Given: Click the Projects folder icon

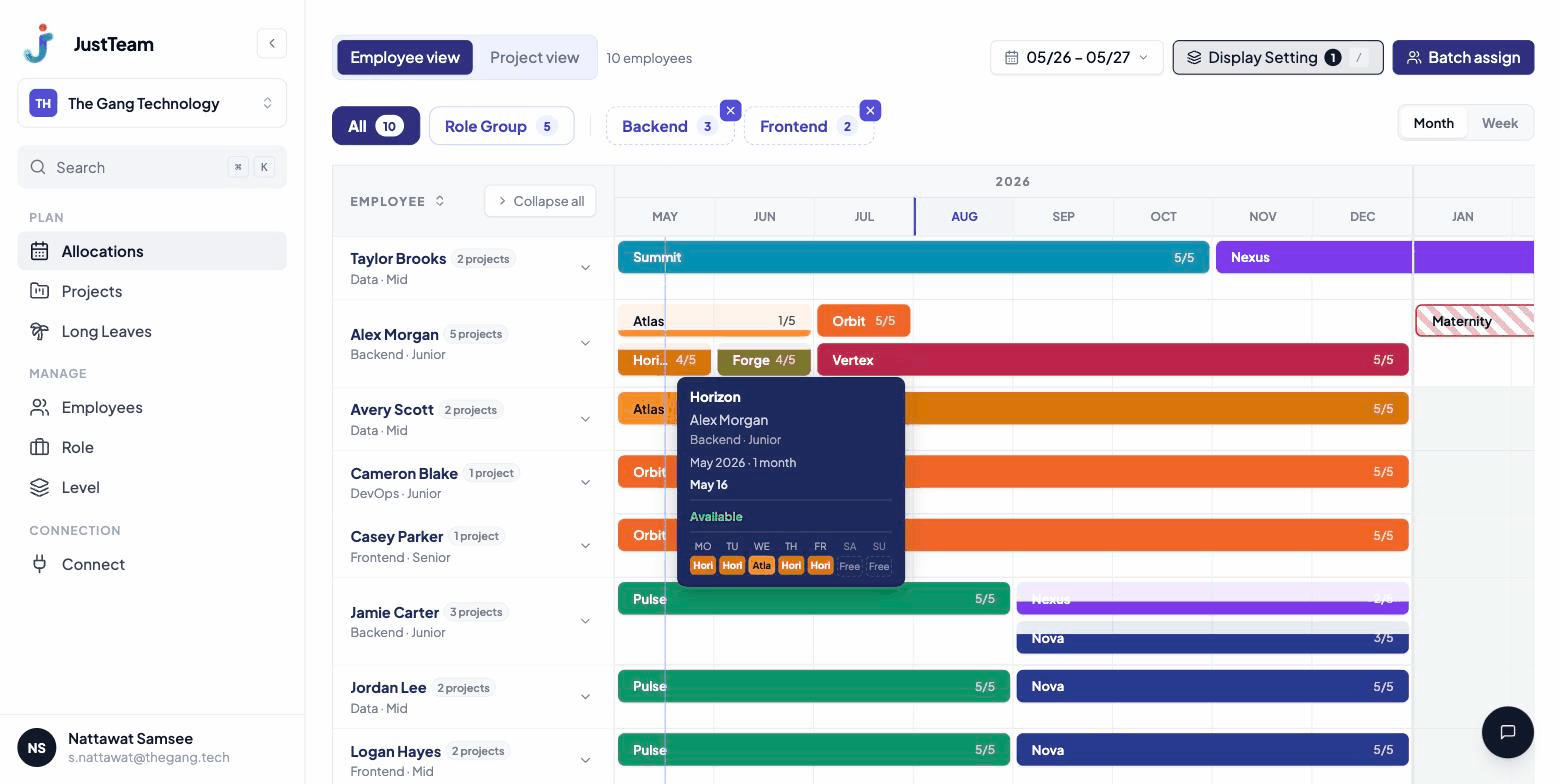Looking at the screenshot, I should point(39,291).
